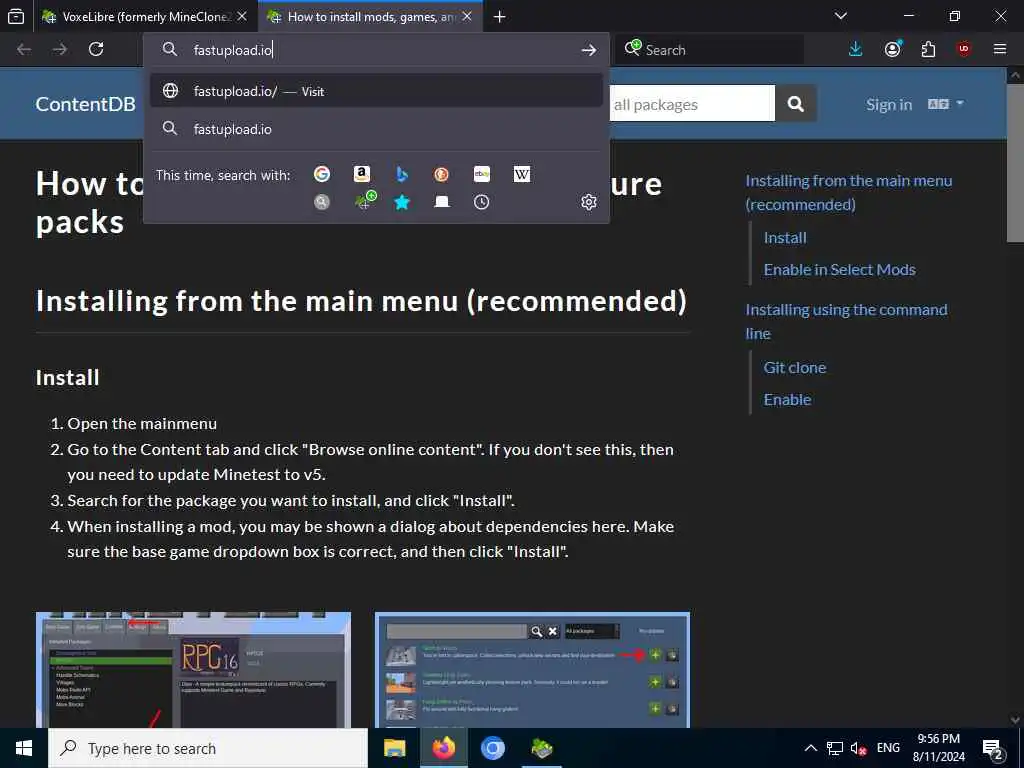Click the network tray icon
The height and width of the screenshot is (768, 1024).
835,748
